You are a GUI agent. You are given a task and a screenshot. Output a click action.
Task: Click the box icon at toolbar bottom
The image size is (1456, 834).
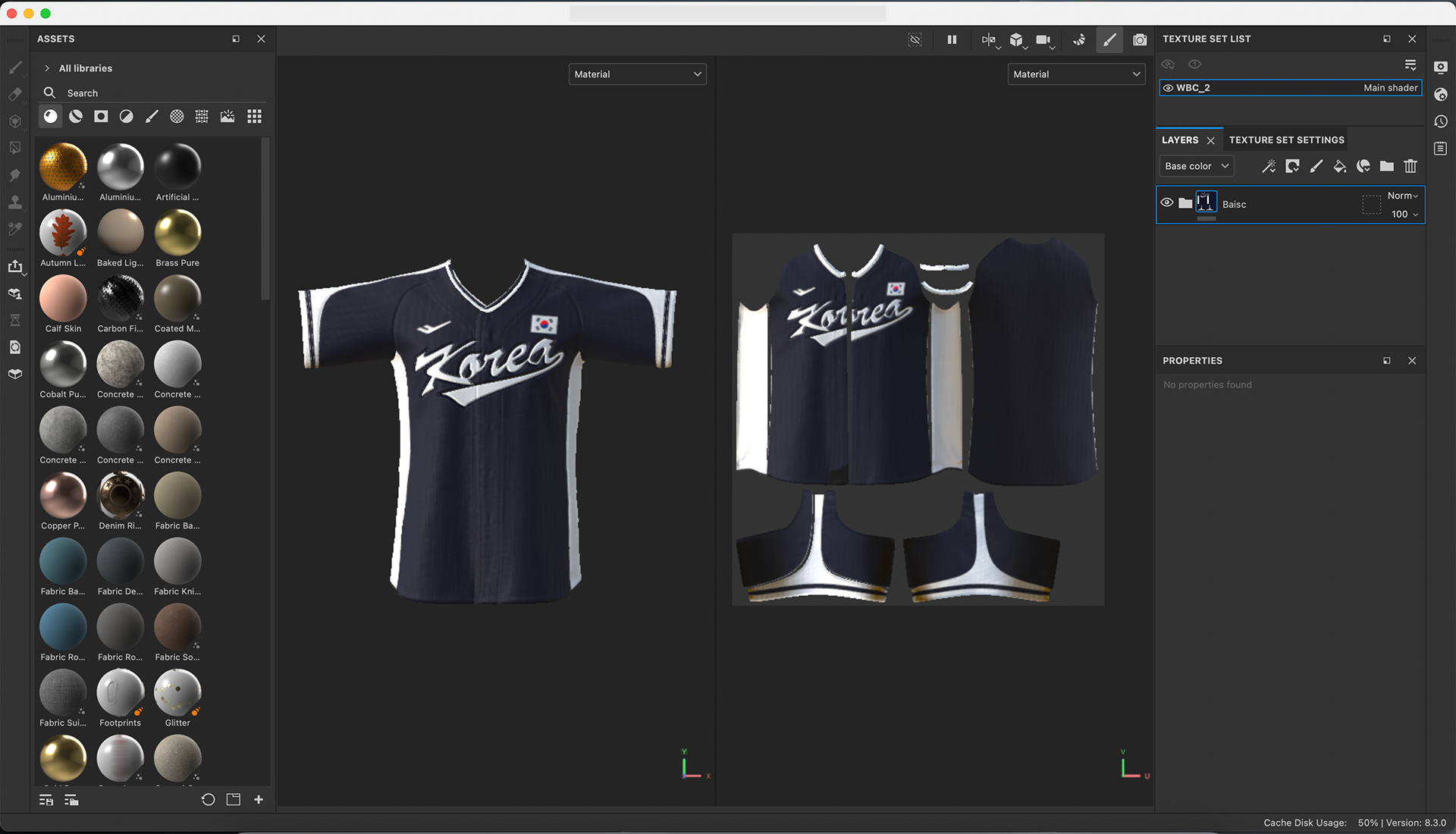[15, 374]
